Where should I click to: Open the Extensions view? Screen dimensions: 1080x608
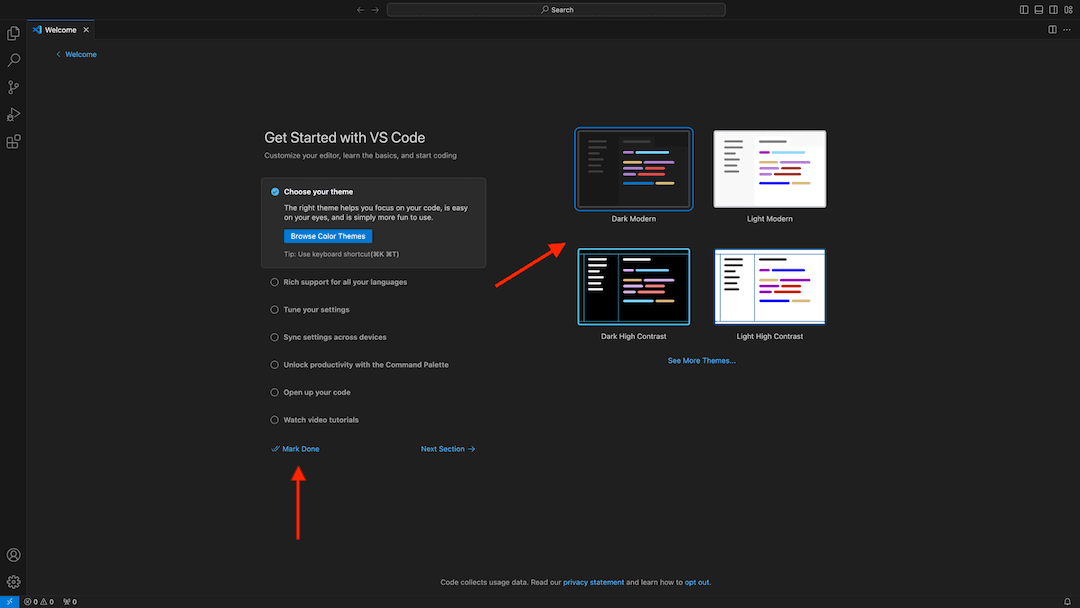[13, 142]
